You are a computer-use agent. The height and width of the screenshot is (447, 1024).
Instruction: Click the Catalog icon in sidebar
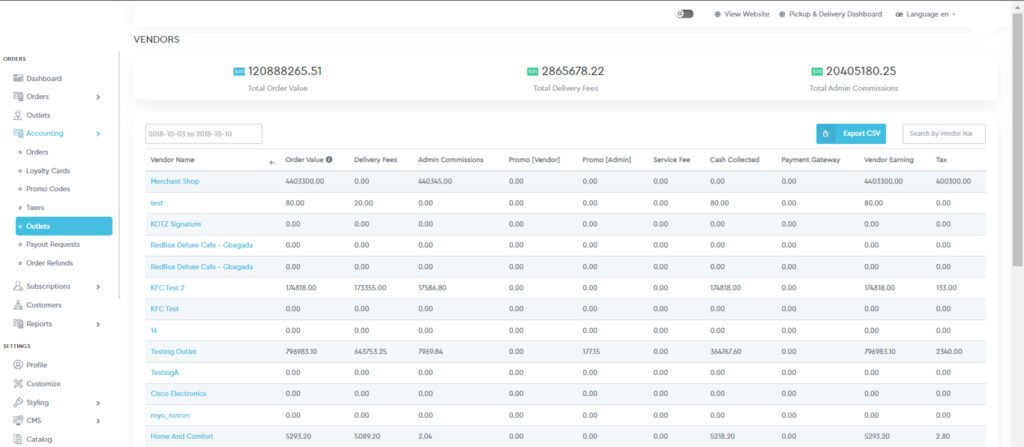coord(18,439)
